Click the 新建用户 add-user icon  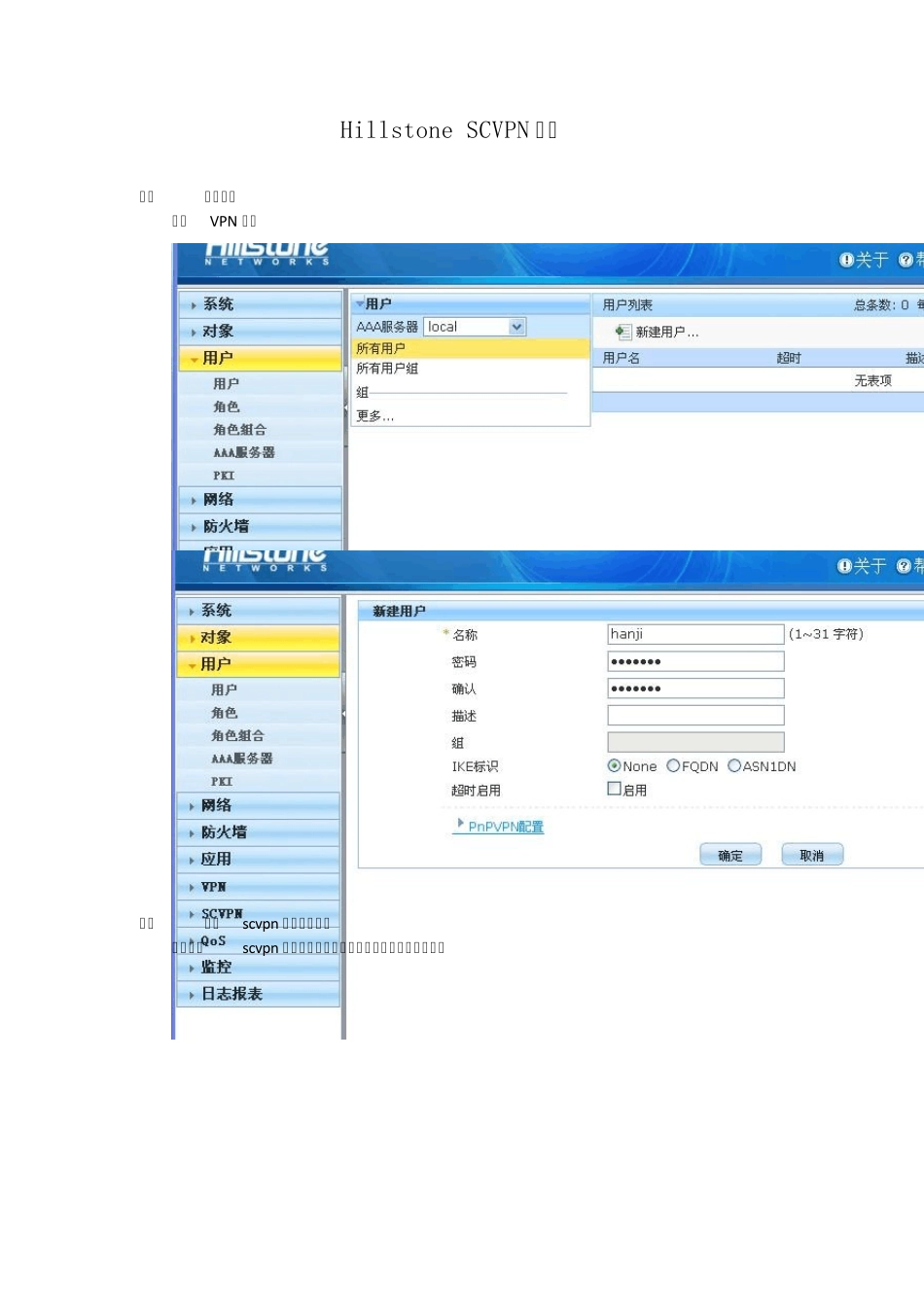[x=623, y=332]
